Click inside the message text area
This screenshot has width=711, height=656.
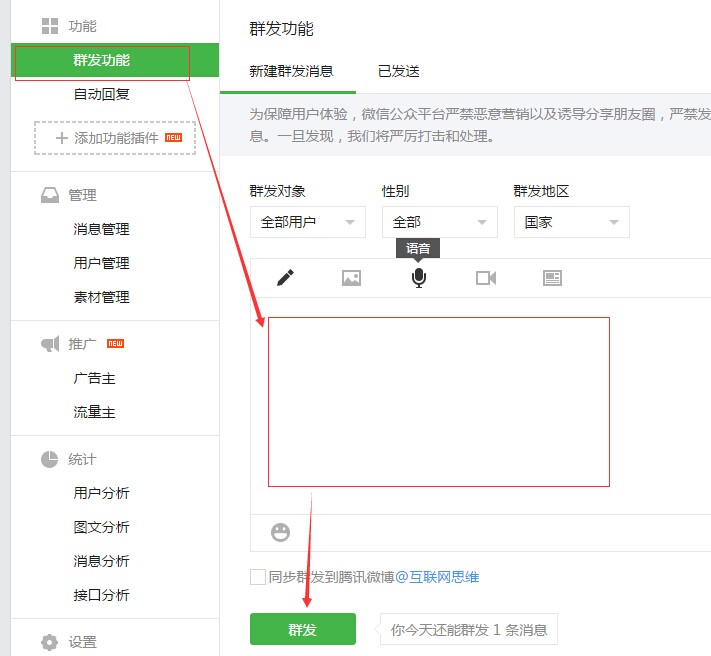point(438,402)
